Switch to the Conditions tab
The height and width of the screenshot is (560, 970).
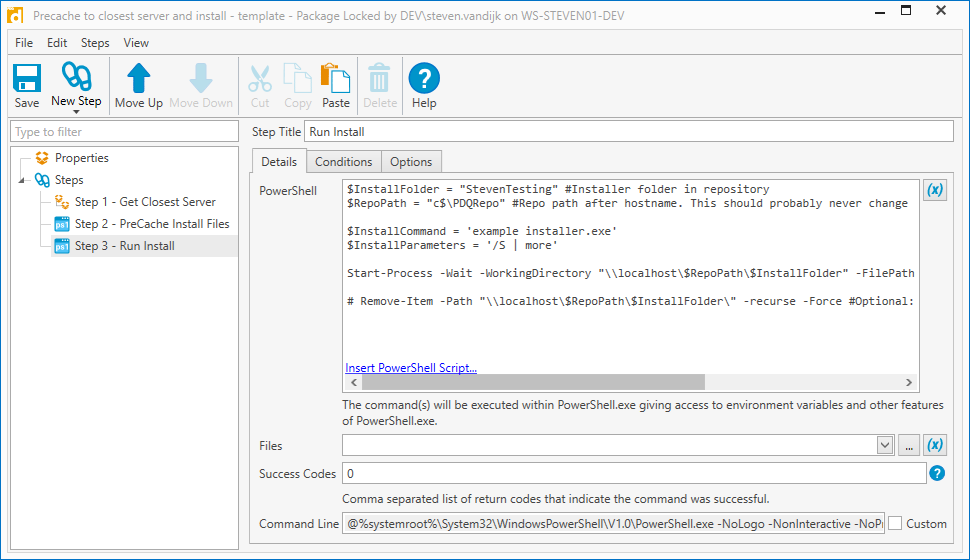coord(343,162)
